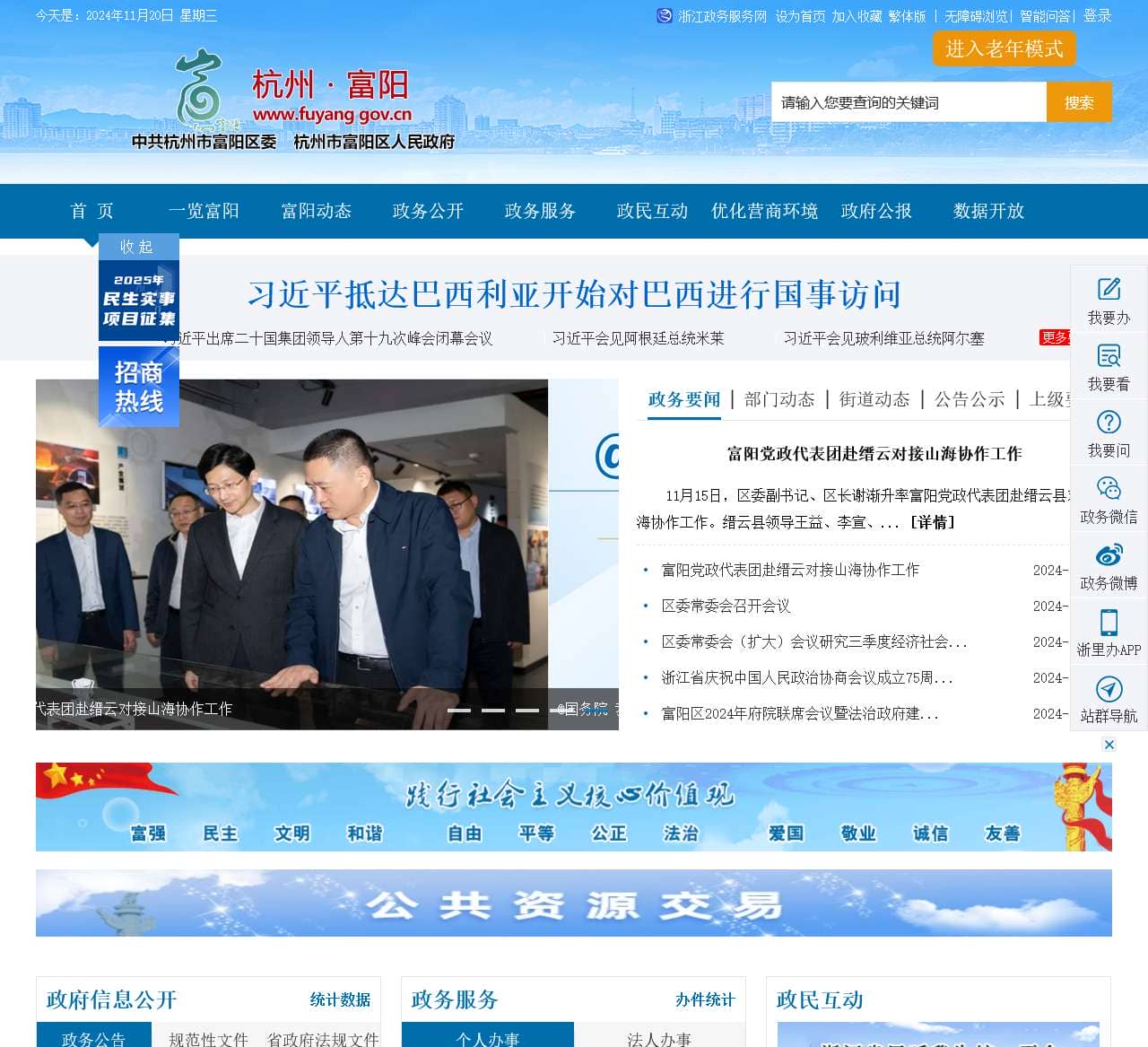Open the 政民互动 navigation menu
This screenshot has height=1047, width=1148.
pyautogui.click(x=652, y=211)
